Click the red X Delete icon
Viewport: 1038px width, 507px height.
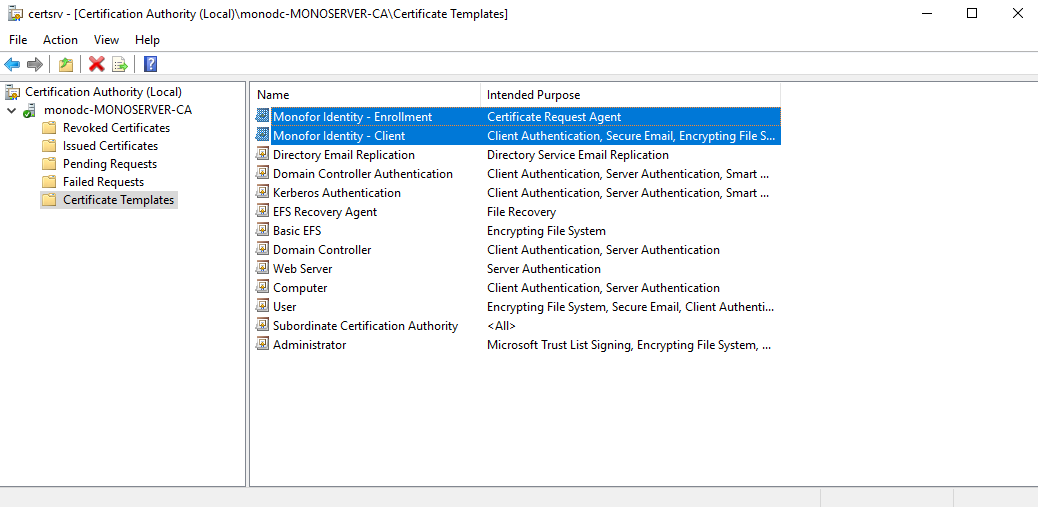click(x=96, y=65)
